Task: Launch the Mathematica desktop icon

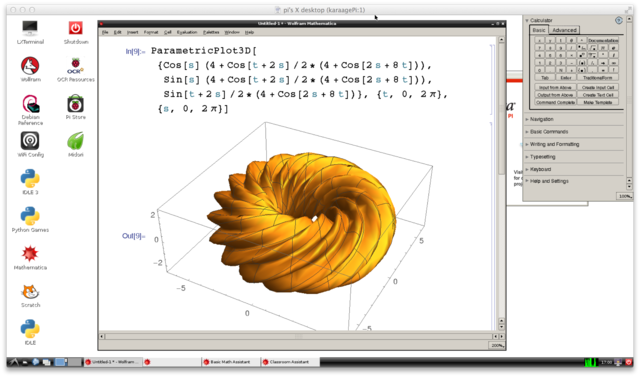Action: point(30,257)
